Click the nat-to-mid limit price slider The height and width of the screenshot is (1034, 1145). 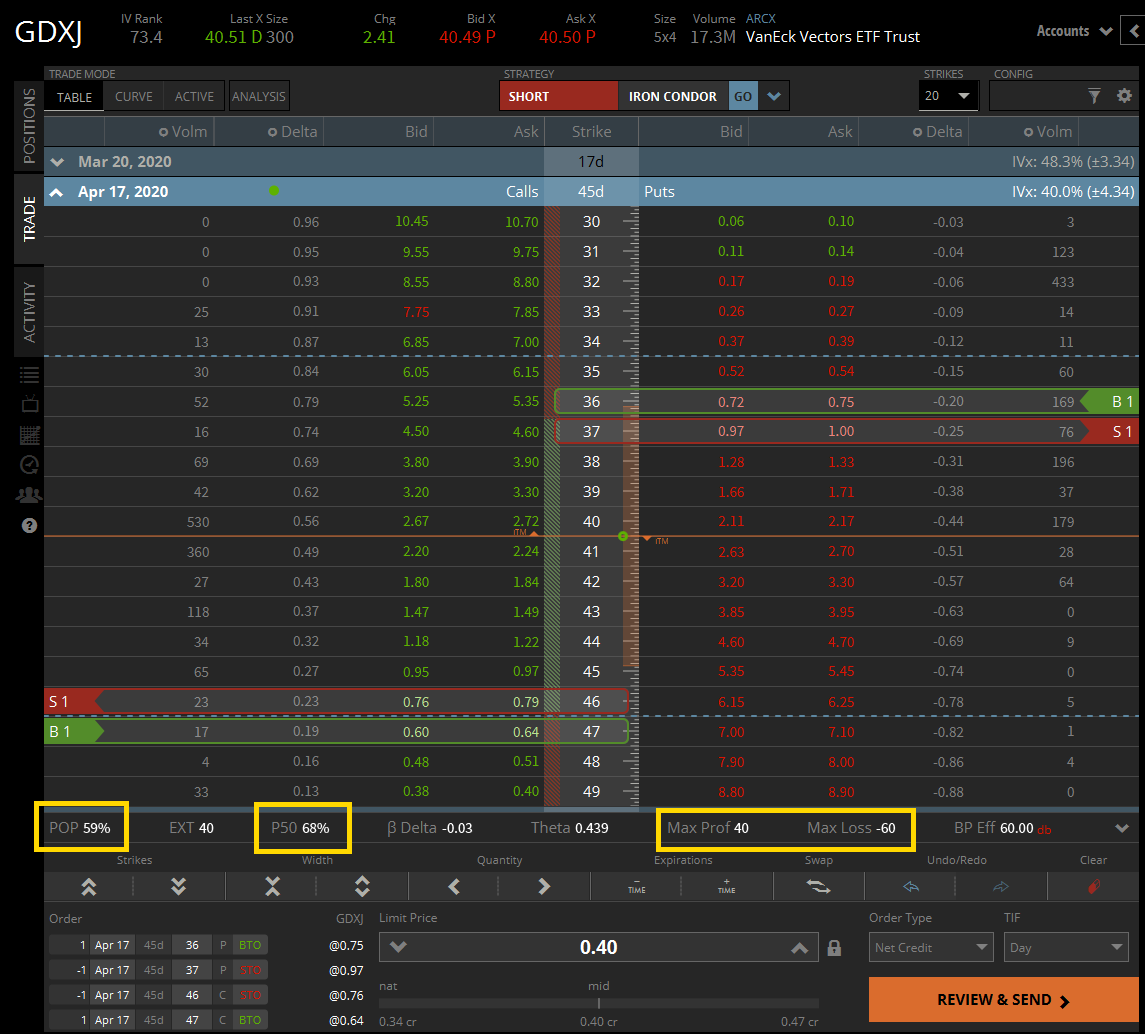(598, 1003)
